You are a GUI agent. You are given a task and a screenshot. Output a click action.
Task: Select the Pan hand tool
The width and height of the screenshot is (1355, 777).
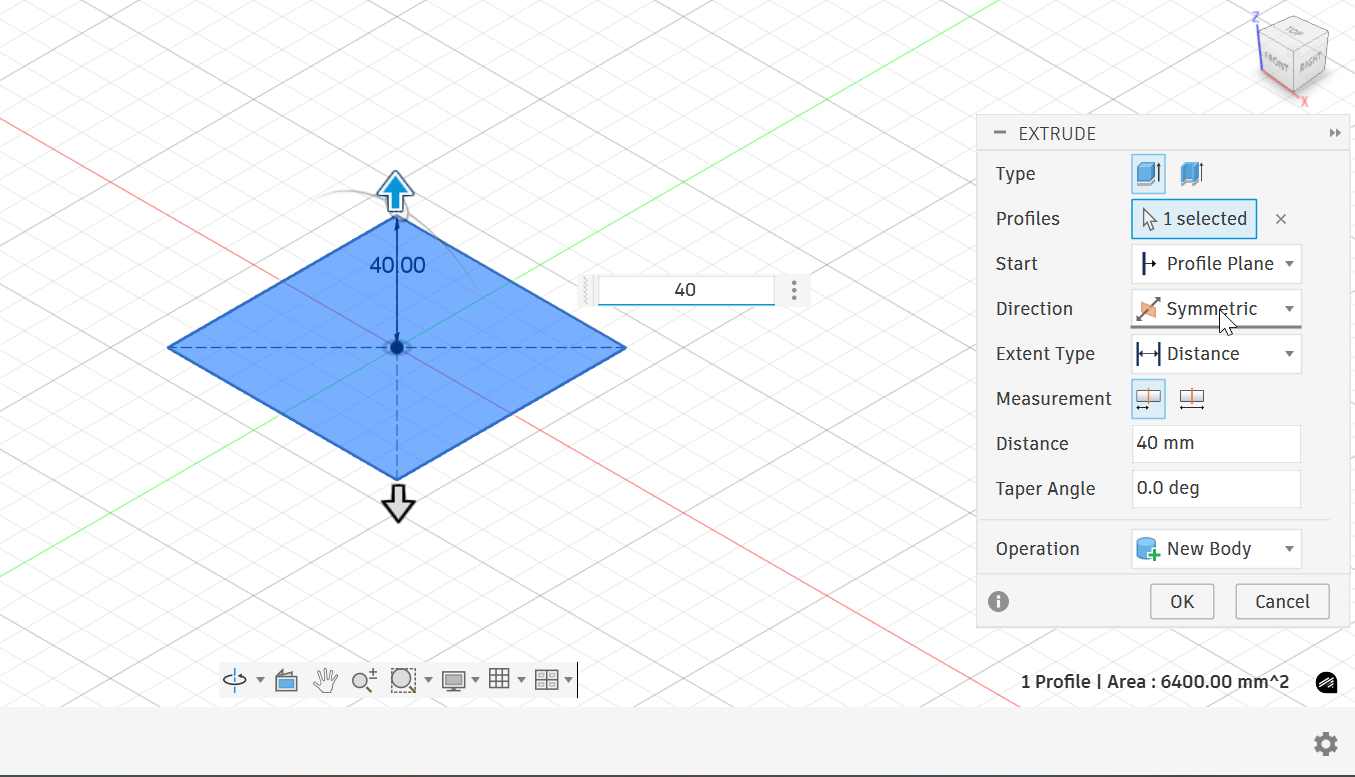pos(325,680)
